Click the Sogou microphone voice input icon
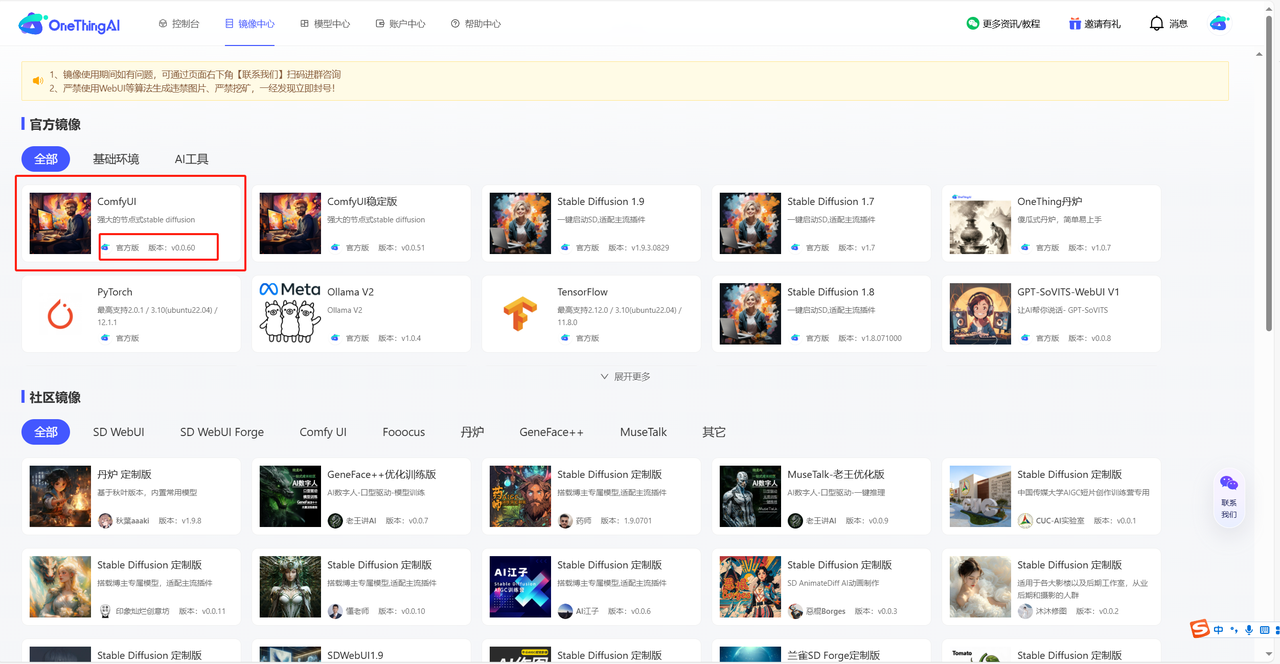 (1249, 630)
